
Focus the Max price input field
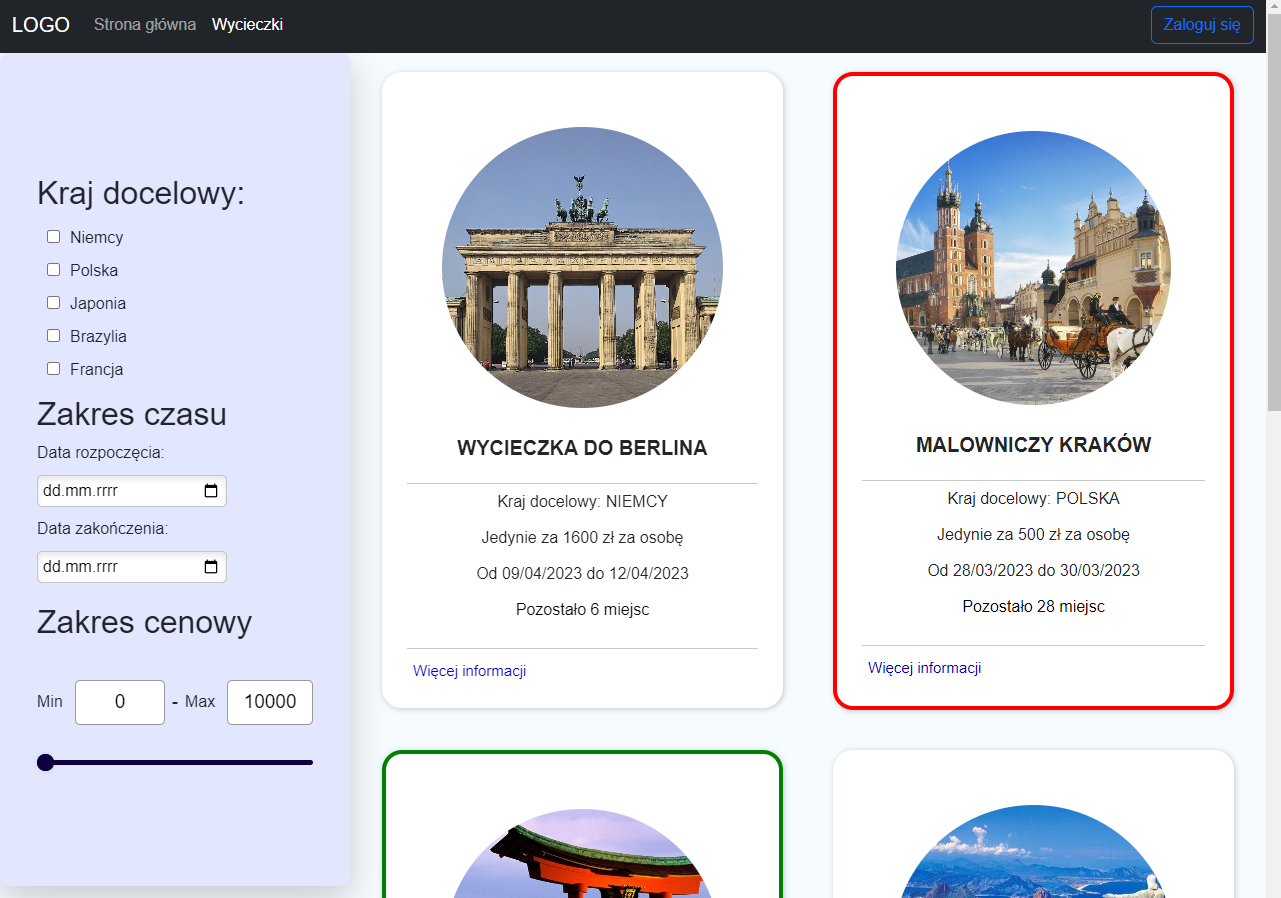pyautogui.click(x=270, y=702)
